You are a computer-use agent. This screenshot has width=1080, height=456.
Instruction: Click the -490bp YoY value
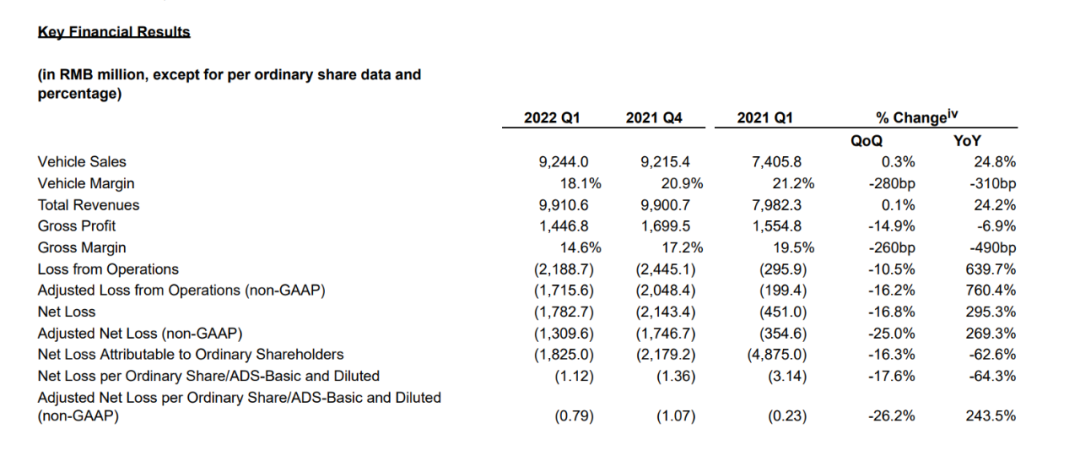tap(991, 247)
